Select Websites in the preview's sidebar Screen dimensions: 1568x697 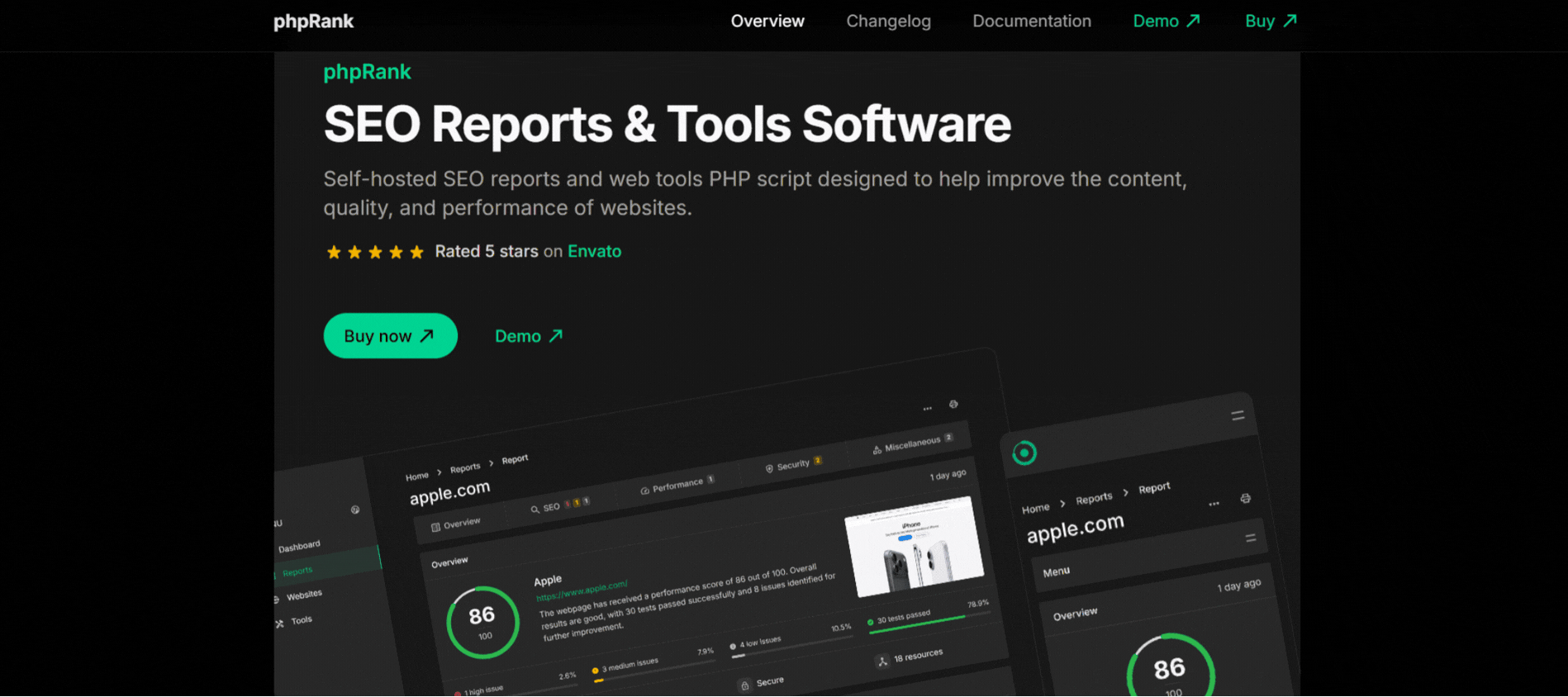point(304,595)
